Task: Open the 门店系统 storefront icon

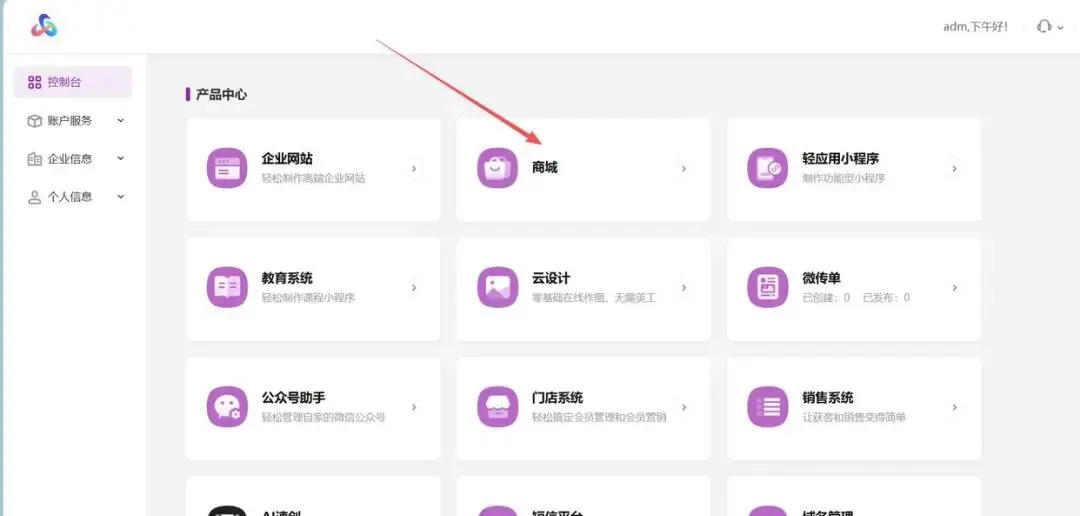Action: pyautogui.click(x=497, y=406)
